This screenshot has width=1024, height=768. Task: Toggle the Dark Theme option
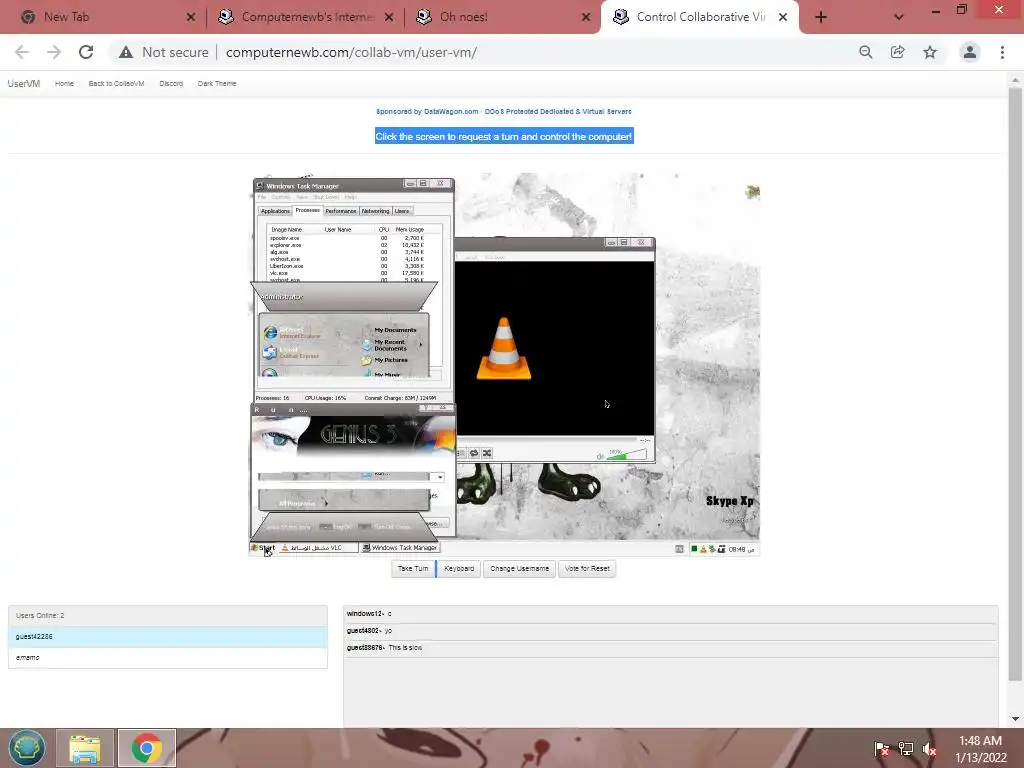(x=217, y=84)
